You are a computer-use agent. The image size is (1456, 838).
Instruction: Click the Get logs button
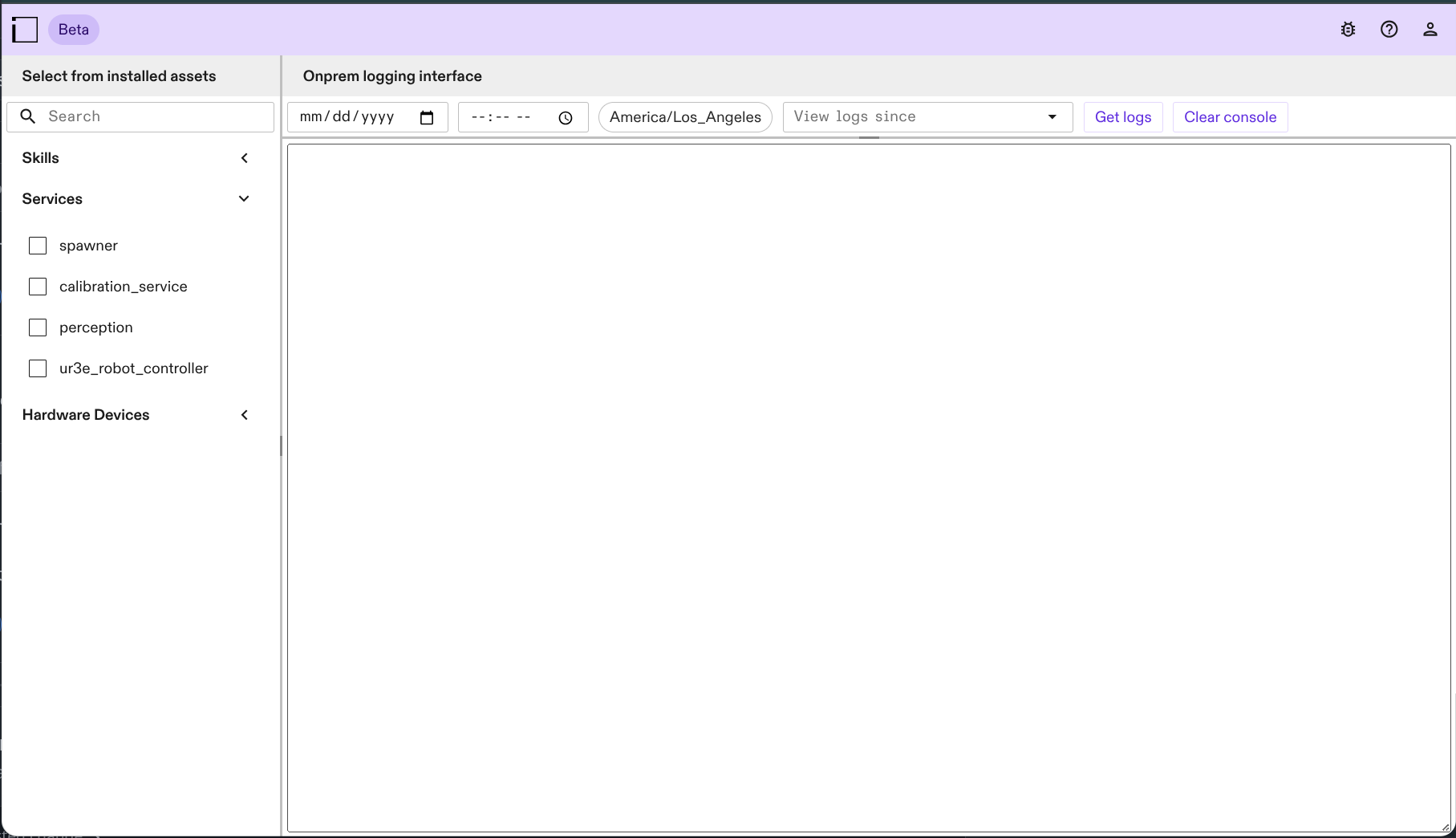tap(1122, 116)
